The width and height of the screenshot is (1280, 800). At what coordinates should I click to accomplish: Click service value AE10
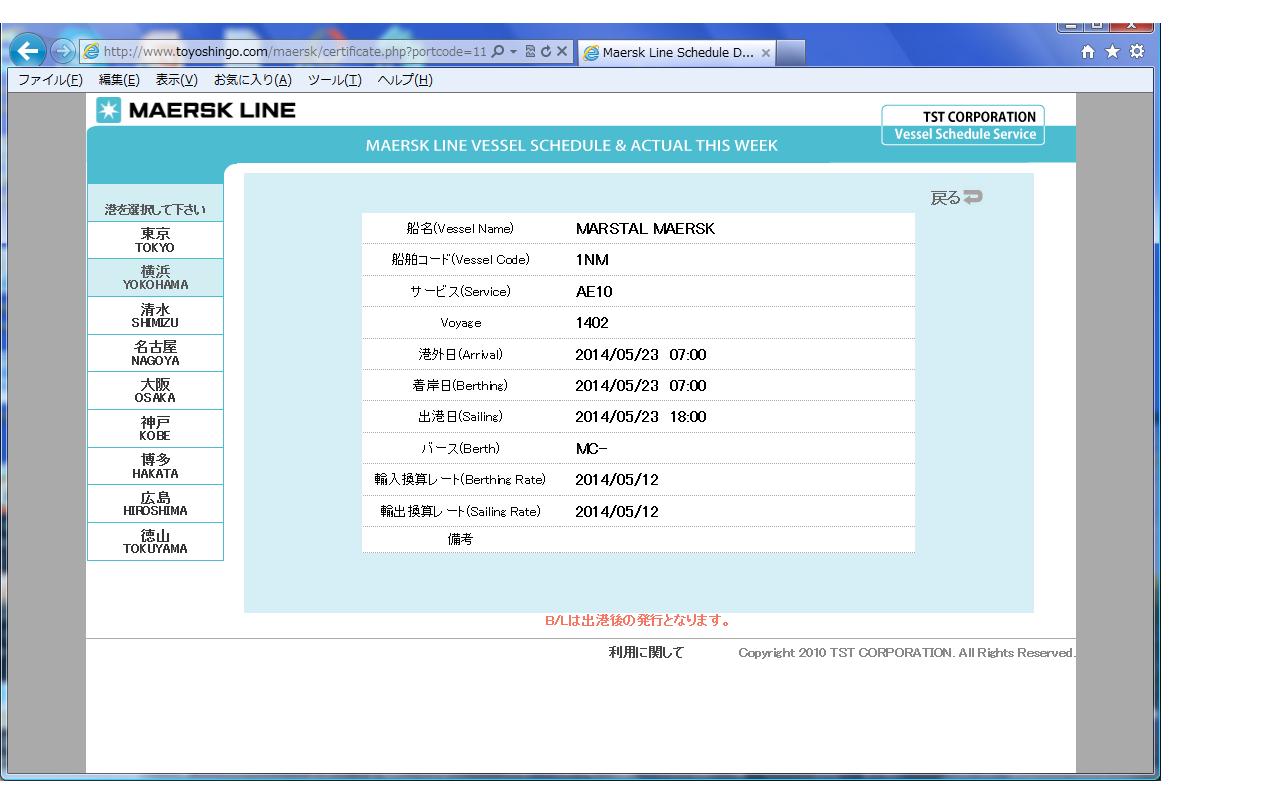(x=593, y=292)
